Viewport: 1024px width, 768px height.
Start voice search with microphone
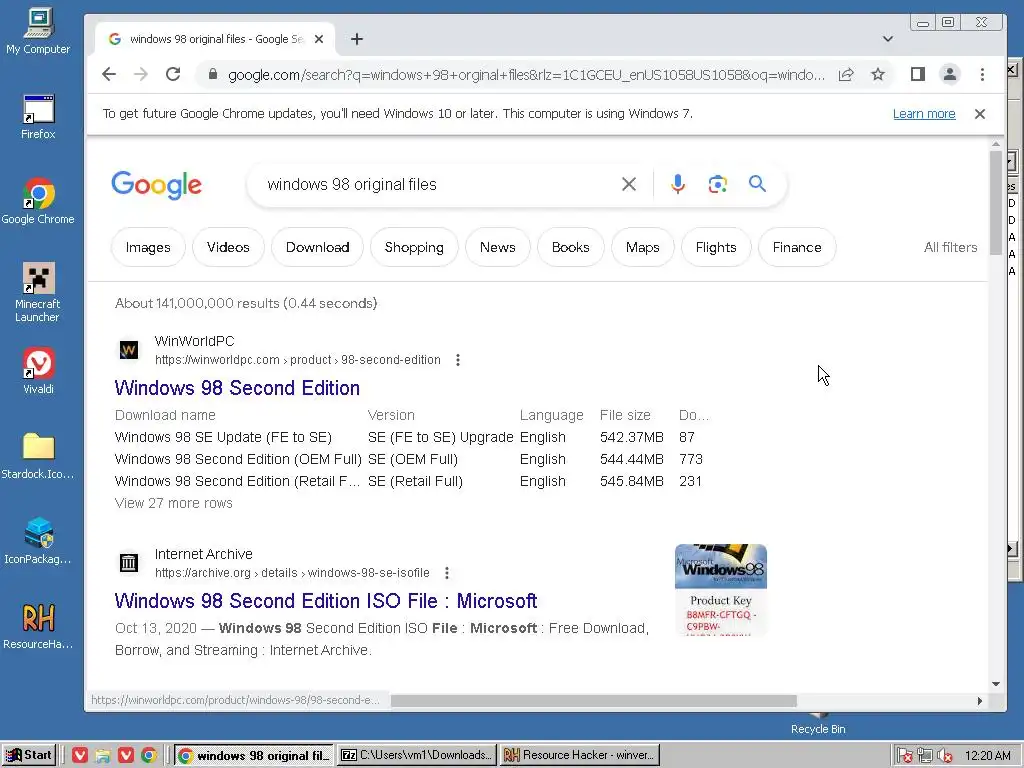click(x=678, y=184)
